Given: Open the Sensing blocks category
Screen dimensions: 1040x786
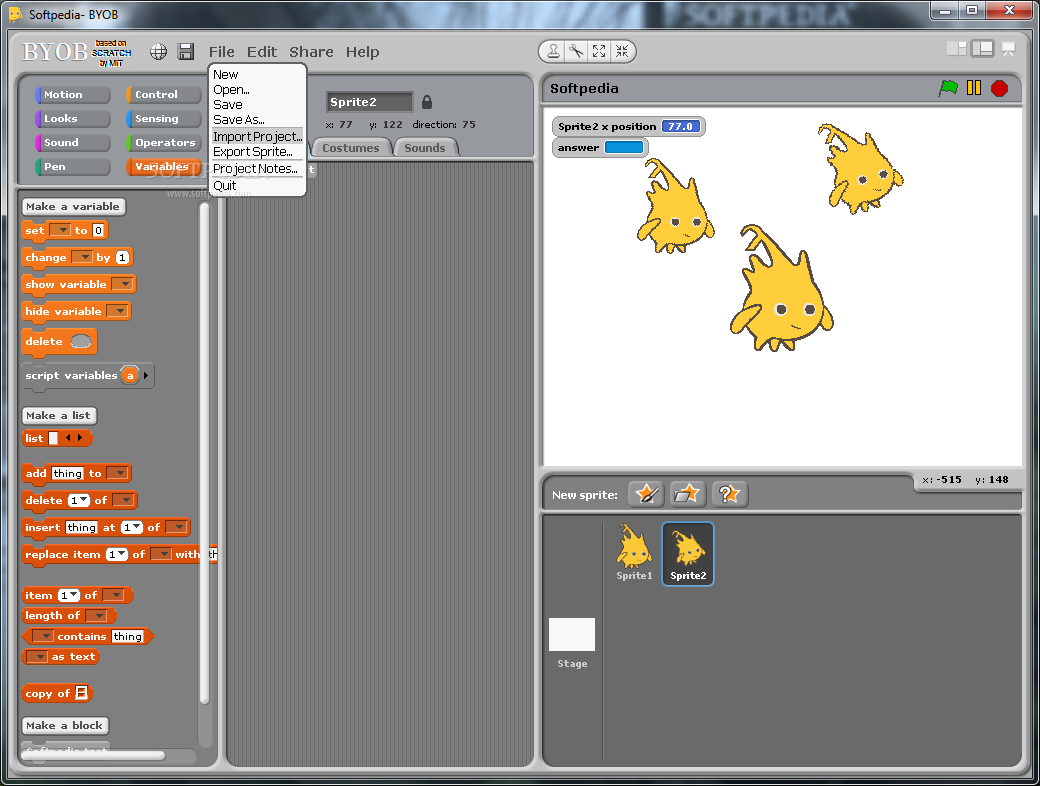Looking at the screenshot, I should tap(164, 119).
